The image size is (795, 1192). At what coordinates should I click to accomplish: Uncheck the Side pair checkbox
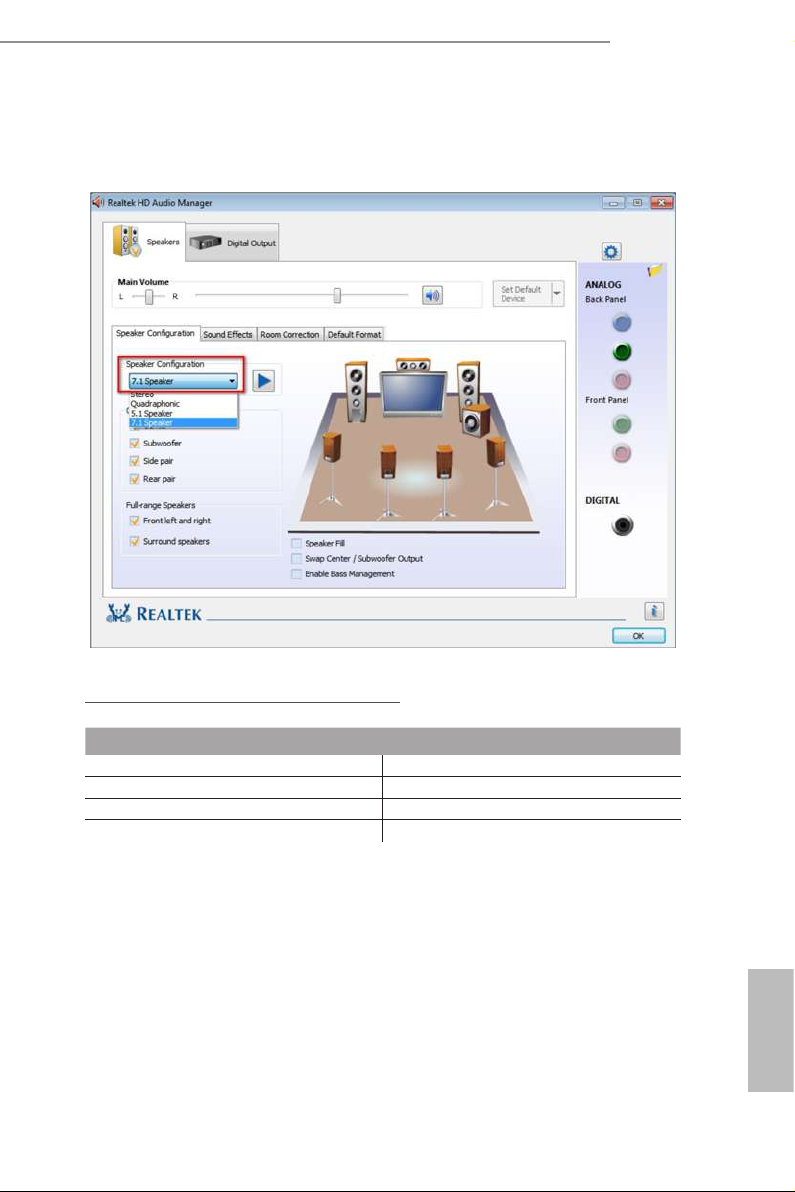[x=135, y=461]
